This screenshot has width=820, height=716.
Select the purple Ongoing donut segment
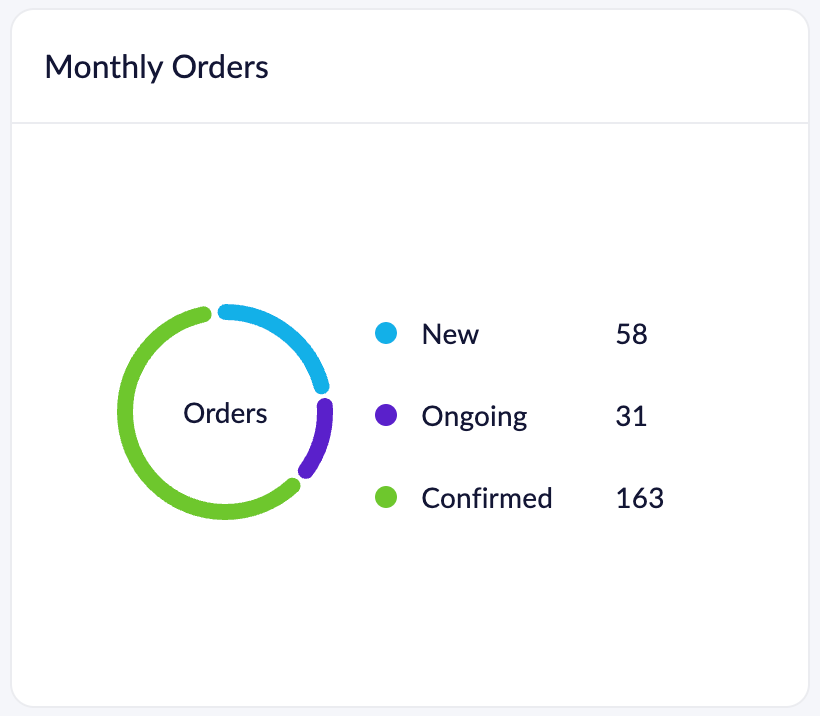tap(320, 440)
